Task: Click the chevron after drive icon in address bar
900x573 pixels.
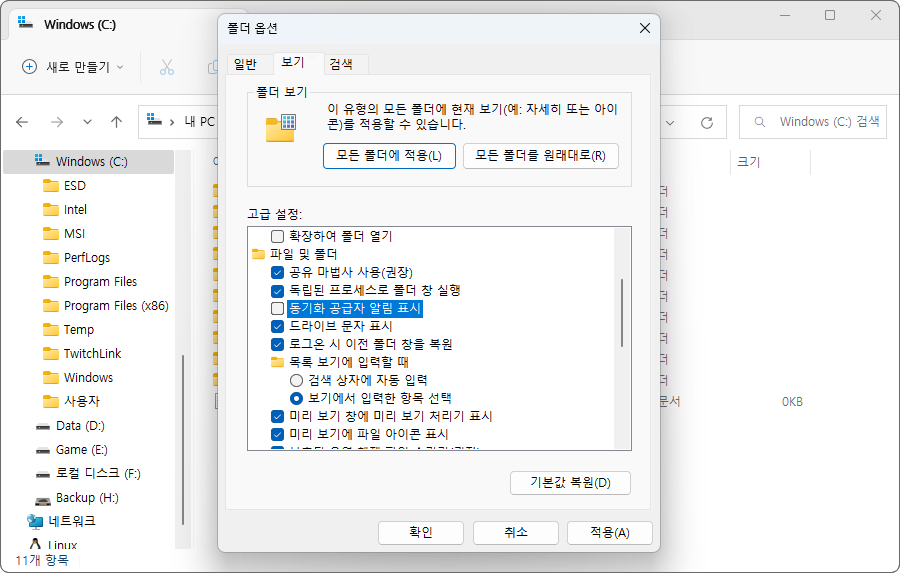Action: 172,122
